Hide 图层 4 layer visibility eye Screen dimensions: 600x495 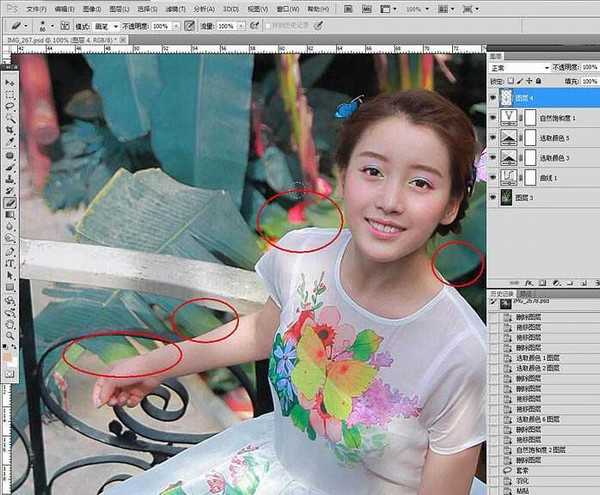(493, 97)
